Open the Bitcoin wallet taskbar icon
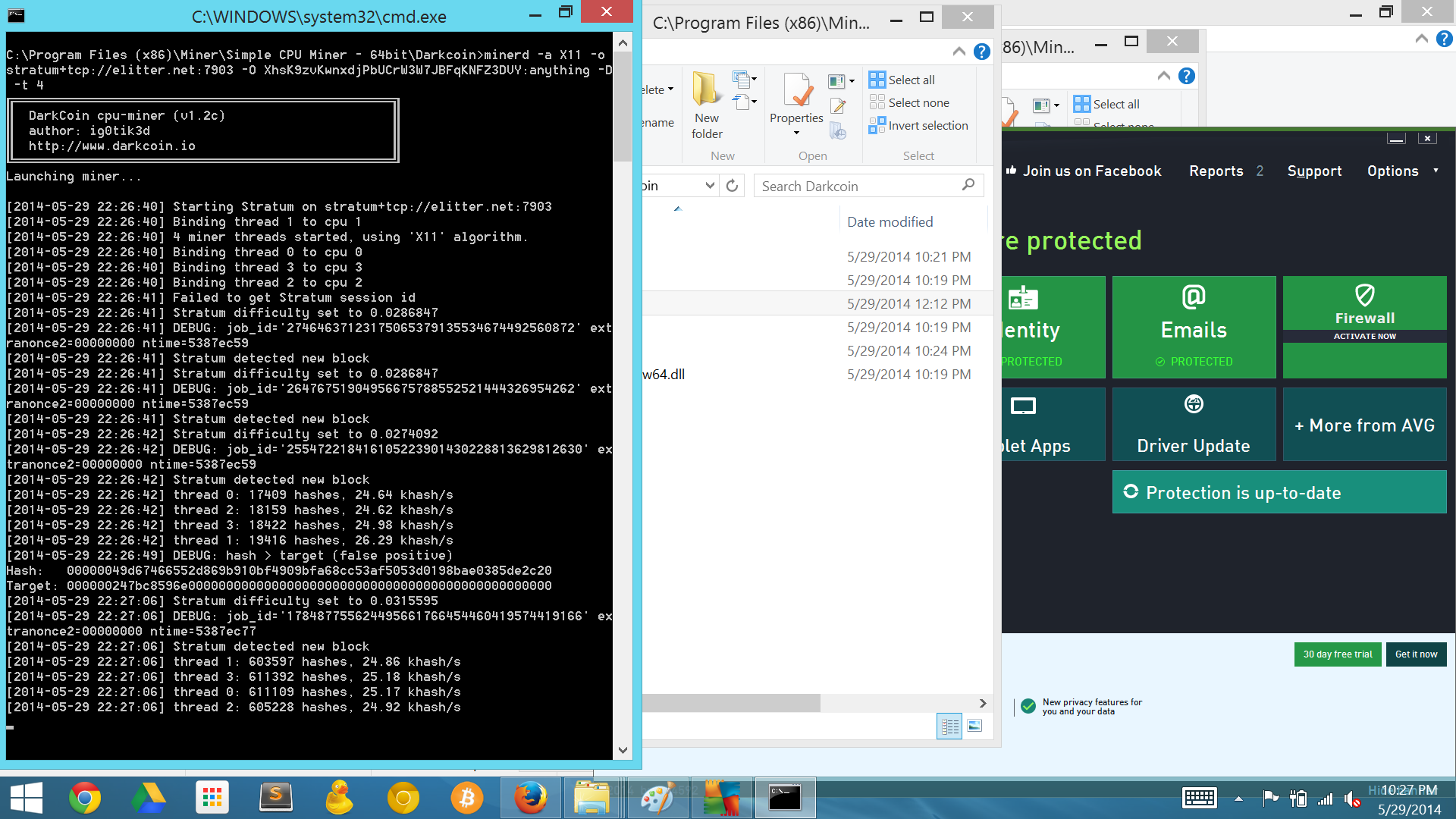 pos(467,798)
